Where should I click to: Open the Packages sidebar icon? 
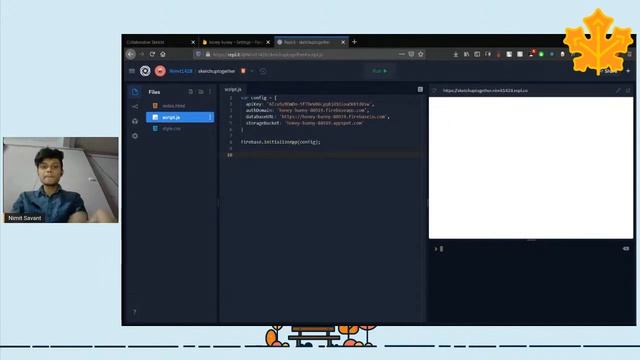pyautogui.click(x=135, y=121)
